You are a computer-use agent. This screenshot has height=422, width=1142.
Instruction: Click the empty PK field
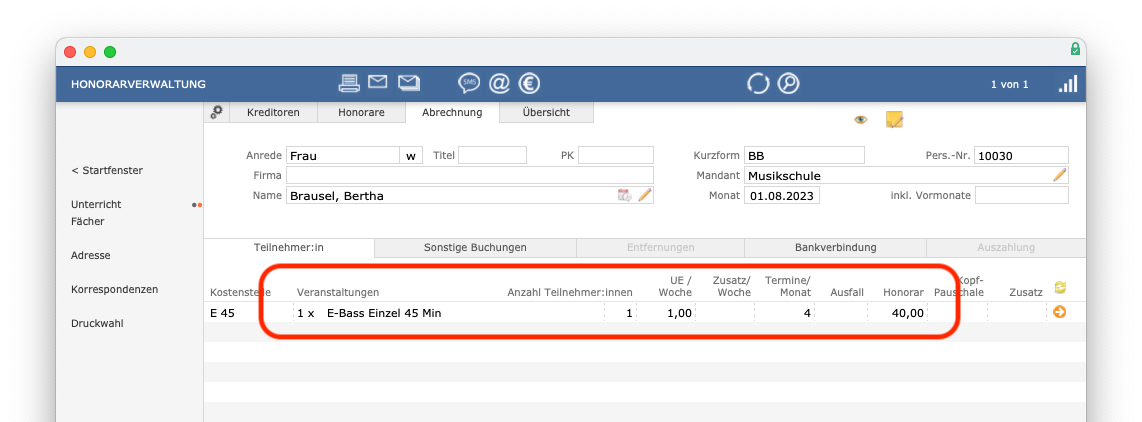[616, 155]
